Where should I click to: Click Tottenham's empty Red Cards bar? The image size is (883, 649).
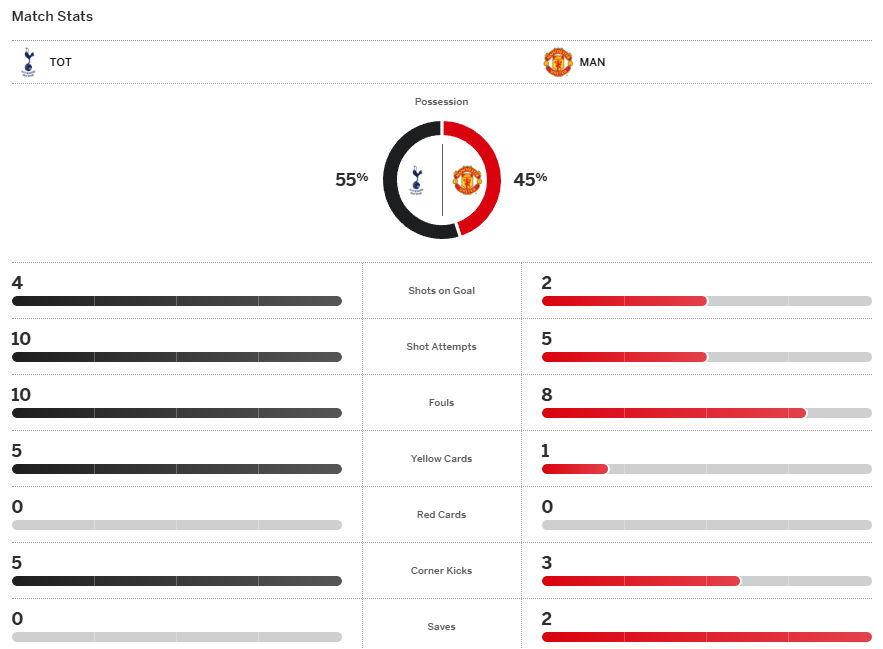176,525
